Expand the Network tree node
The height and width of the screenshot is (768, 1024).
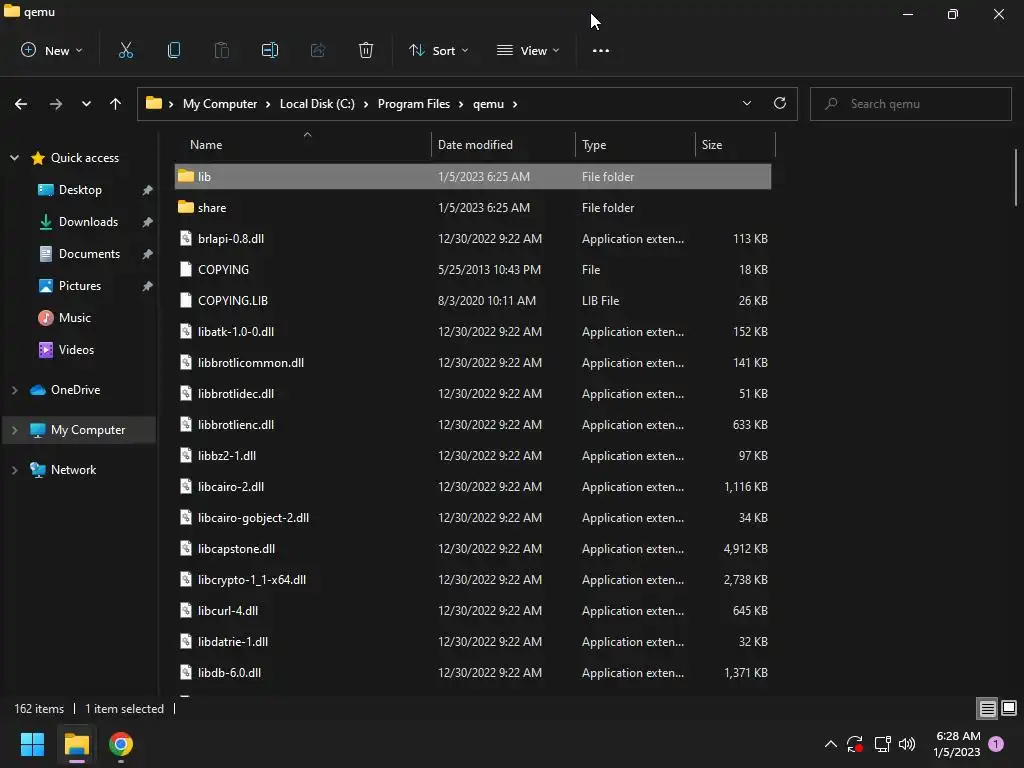14,470
